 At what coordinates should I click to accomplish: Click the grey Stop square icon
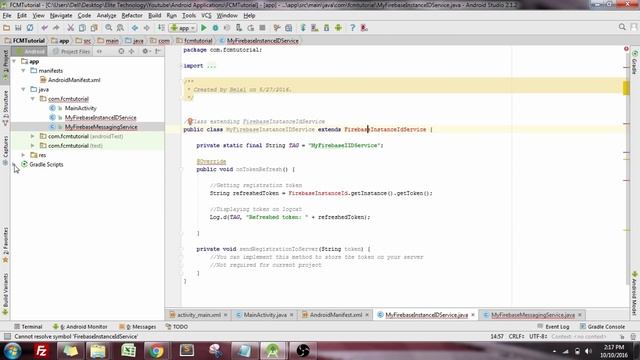(x=262, y=28)
